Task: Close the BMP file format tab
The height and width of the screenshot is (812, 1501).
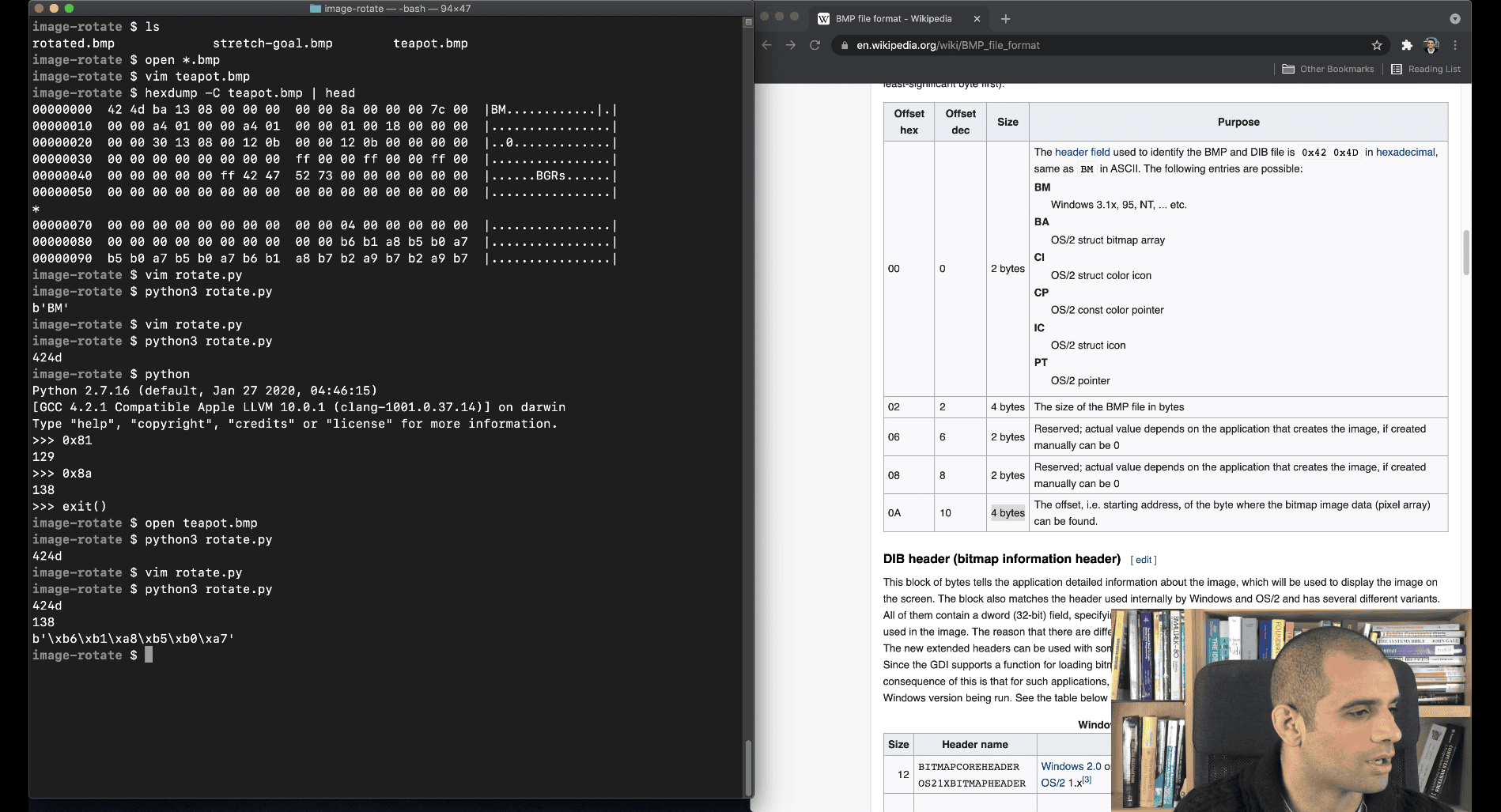Action: 977,19
